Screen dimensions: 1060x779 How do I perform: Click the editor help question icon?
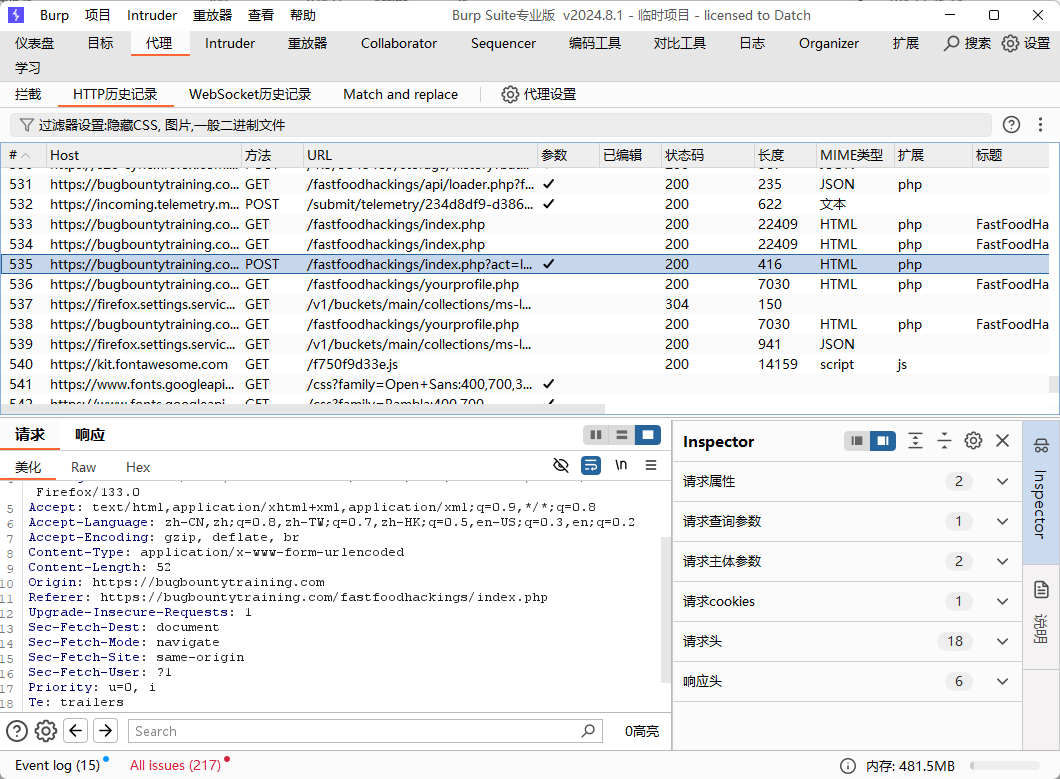tap(17, 731)
